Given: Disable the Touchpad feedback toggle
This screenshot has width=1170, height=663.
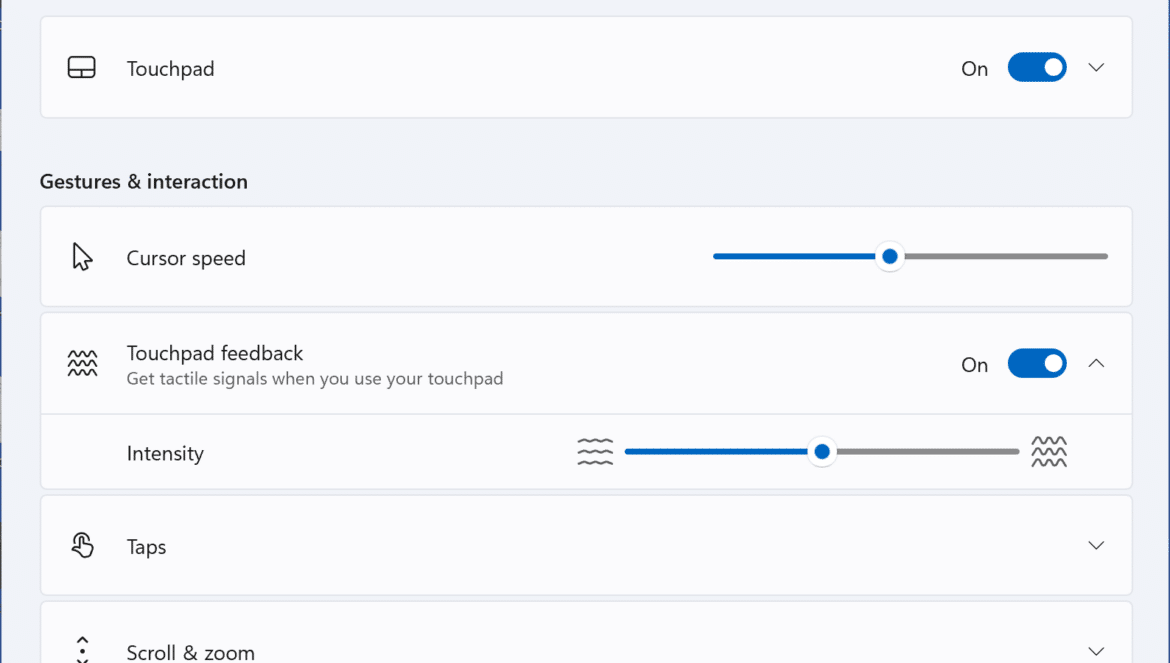Looking at the screenshot, I should click(1036, 363).
